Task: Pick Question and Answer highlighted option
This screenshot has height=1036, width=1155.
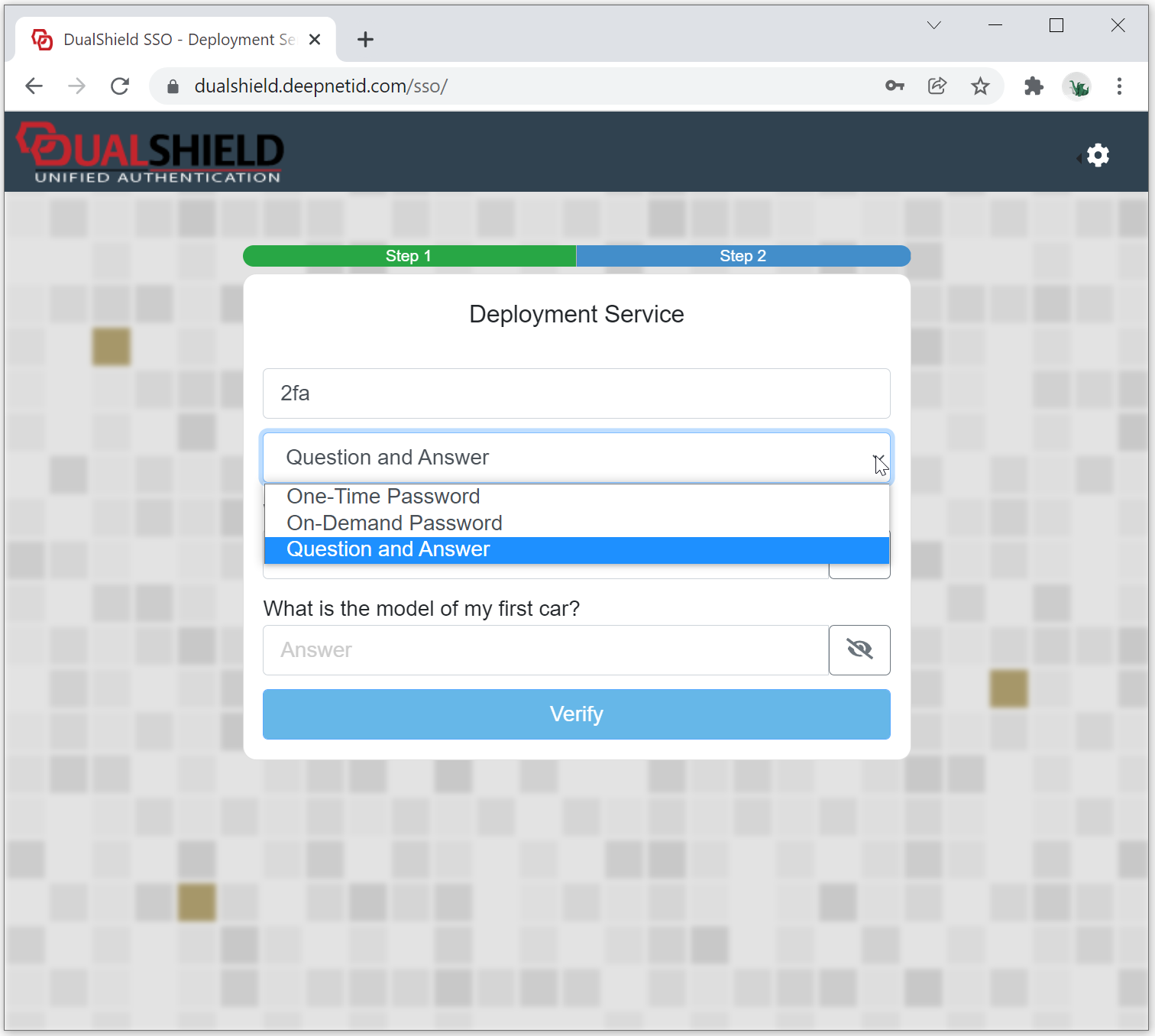Action: click(x=388, y=549)
